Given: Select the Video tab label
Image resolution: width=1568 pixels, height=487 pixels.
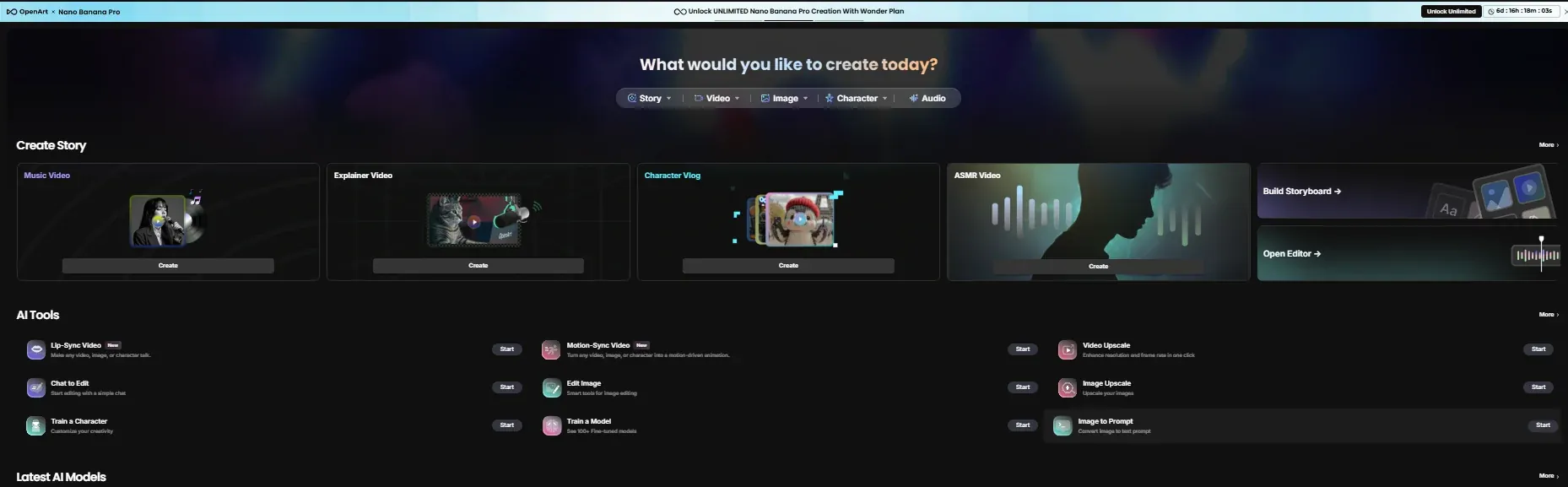Looking at the screenshot, I should (x=718, y=98).
